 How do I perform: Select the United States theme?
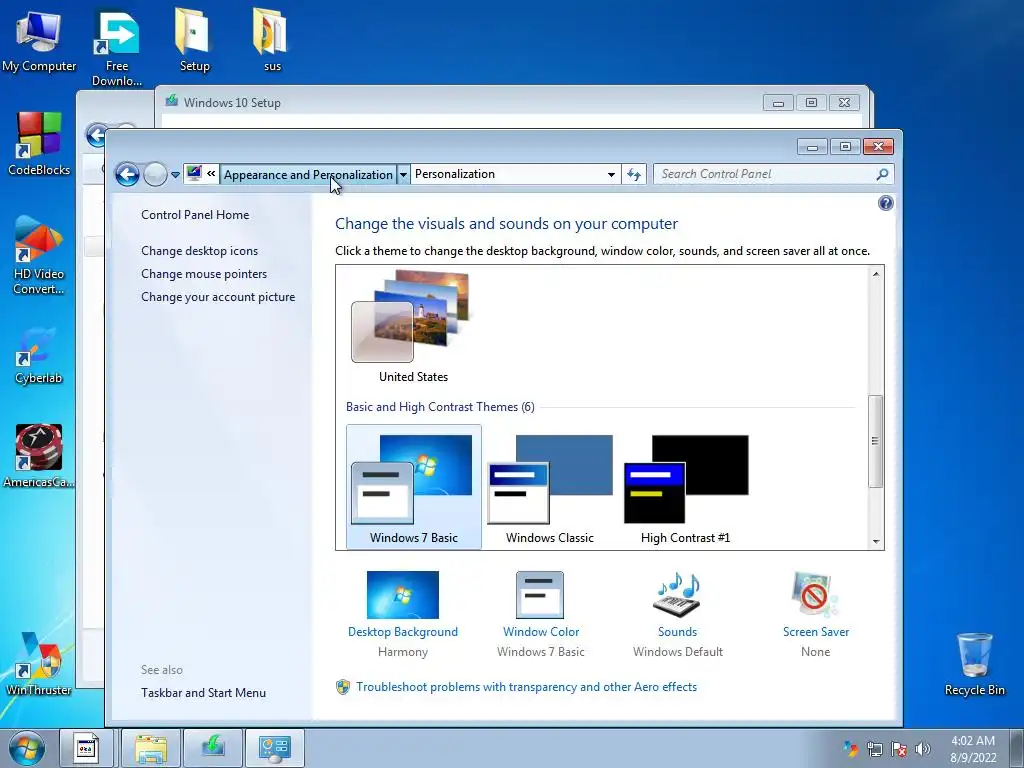[x=413, y=326]
